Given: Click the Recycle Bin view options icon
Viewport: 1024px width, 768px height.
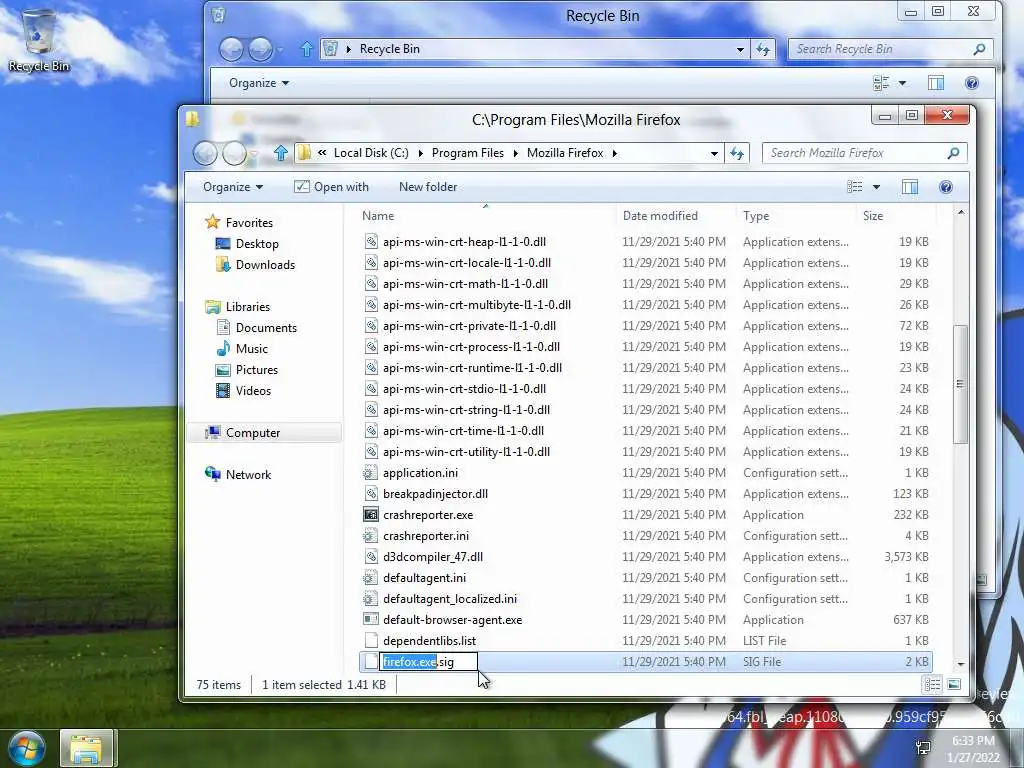Looking at the screenshot, I should [881, 83].
